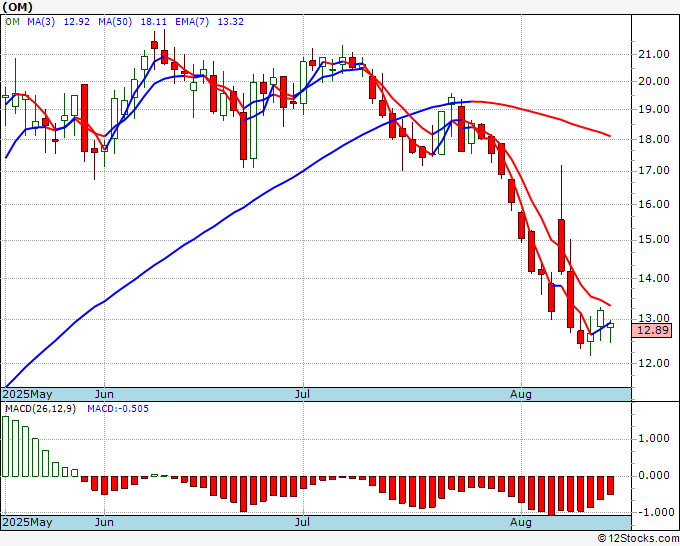The height and width of the screenshot is (546, 680).
Task: Select the MA(3) legend label
Action: tap(41, 22)
